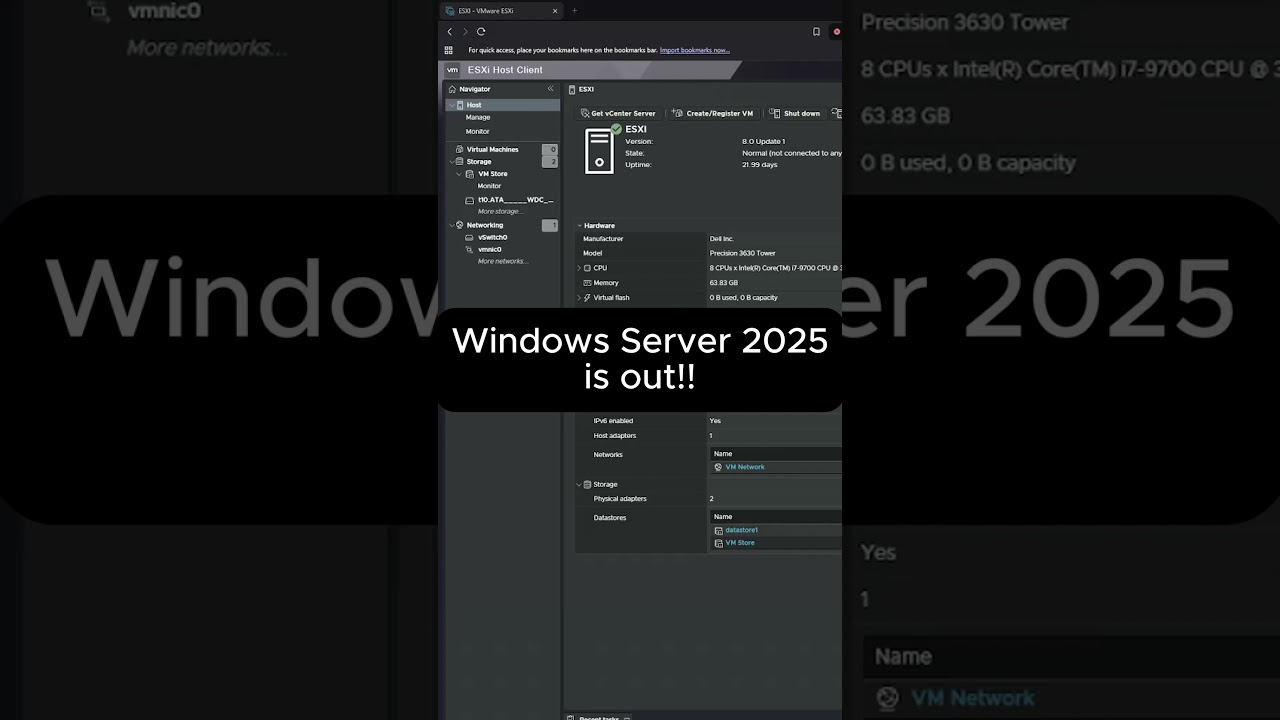
Task: Expand the CPU row details
Action: pyautogui.click(x=579, y=268)
